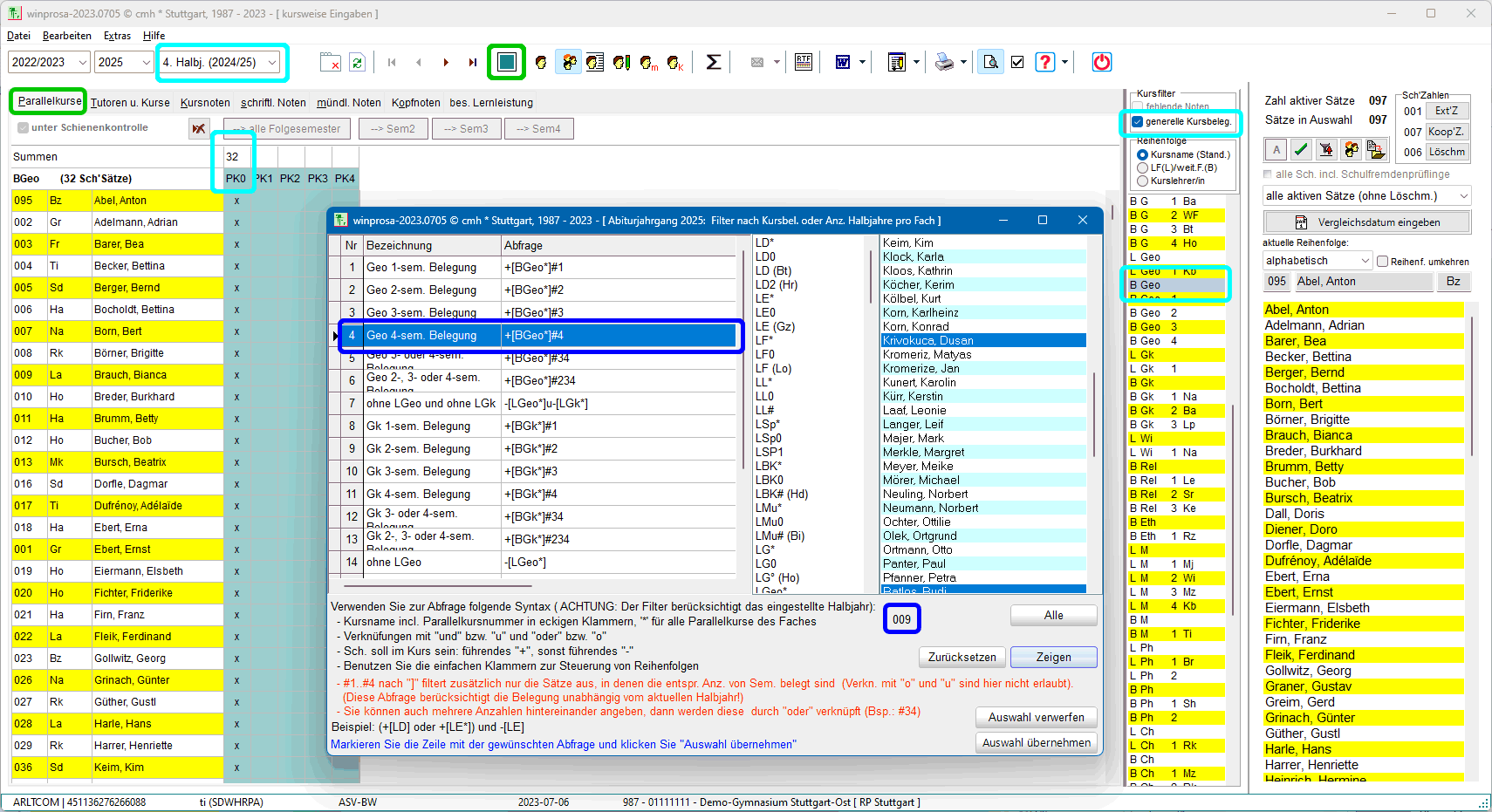The image size is (1492, 812).
Task: Click the printer icon in toolbar
Action: (944, 62)
